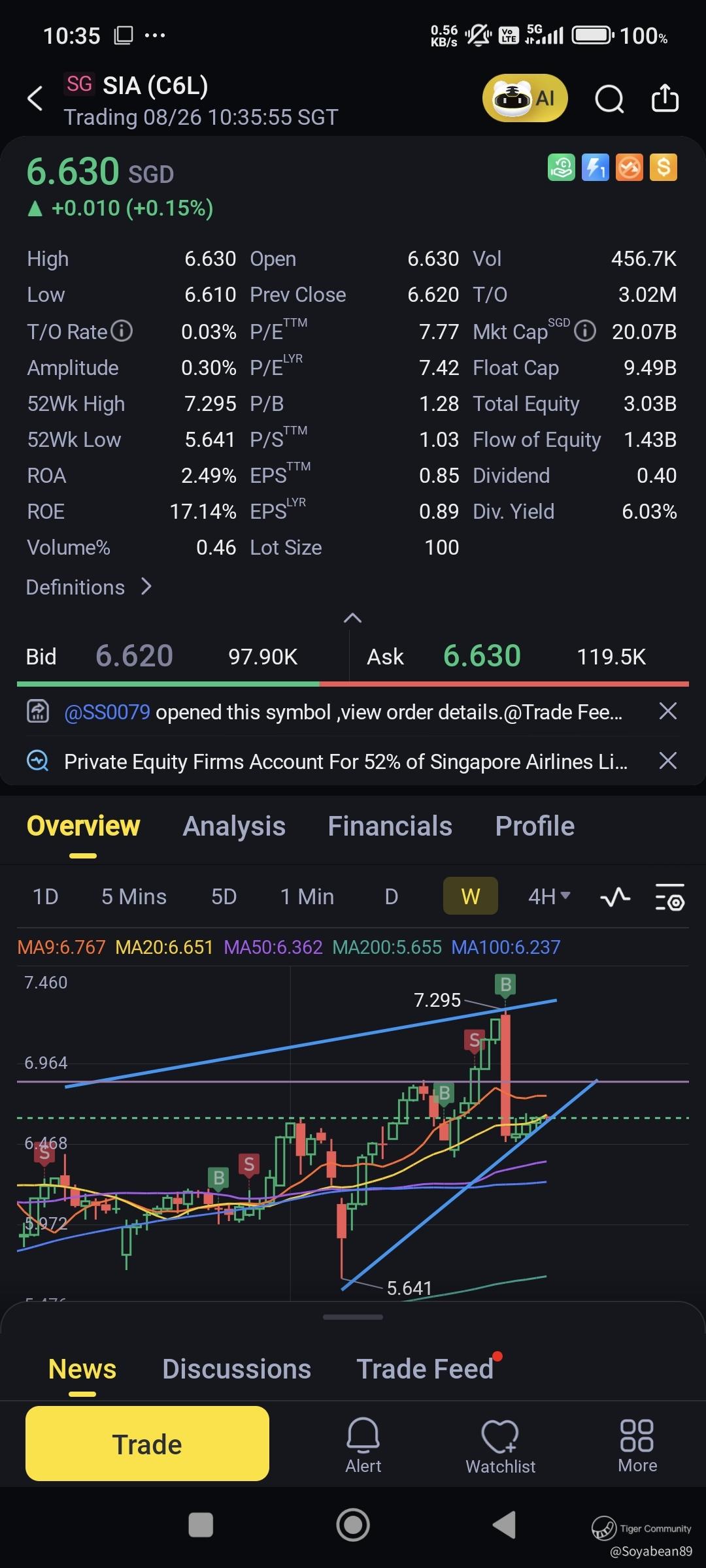
Task: Tap the green hand-coin badge icon
Action: 561,167
